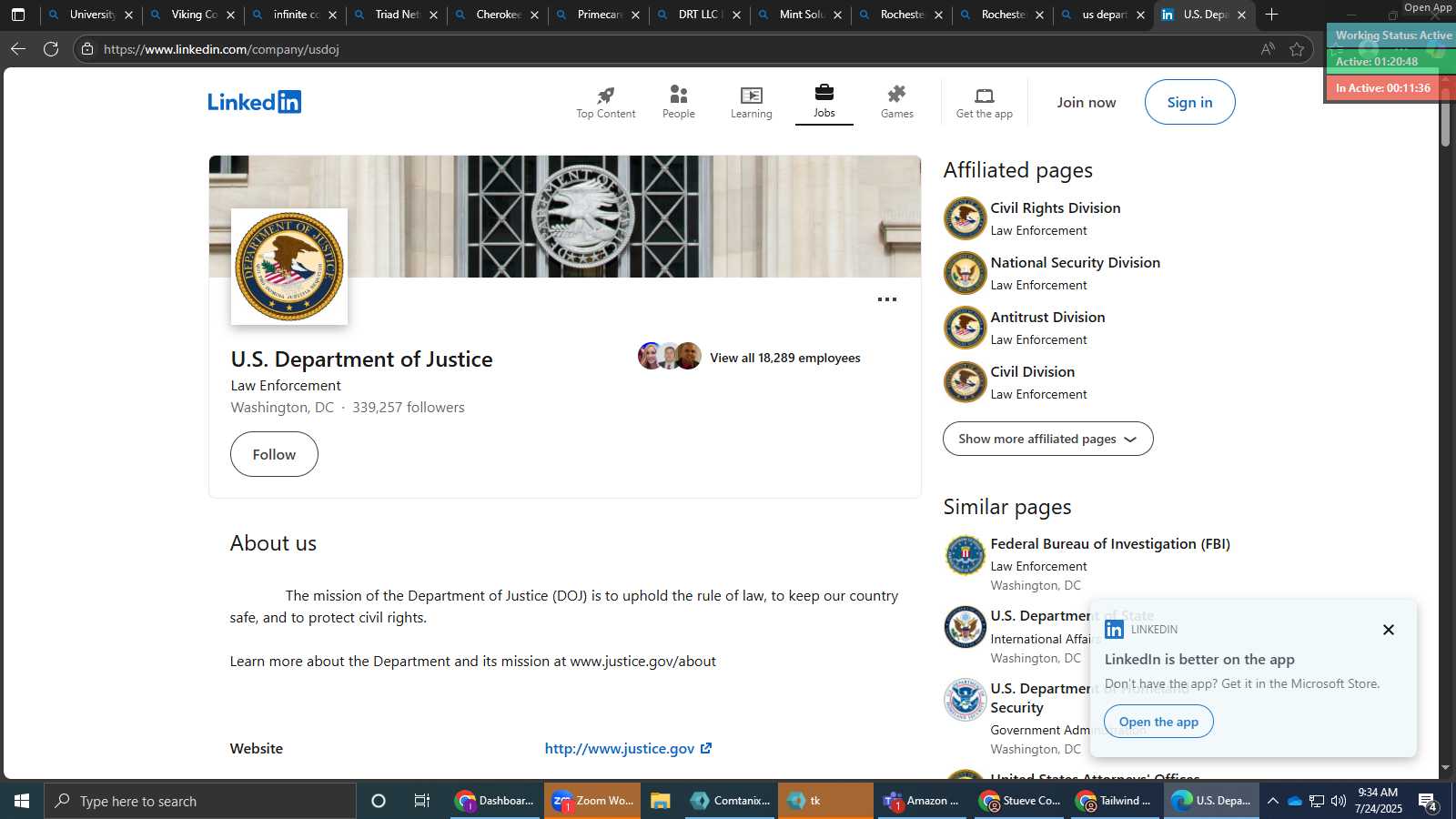Open the volume control in system tray

pos(1338,801)
